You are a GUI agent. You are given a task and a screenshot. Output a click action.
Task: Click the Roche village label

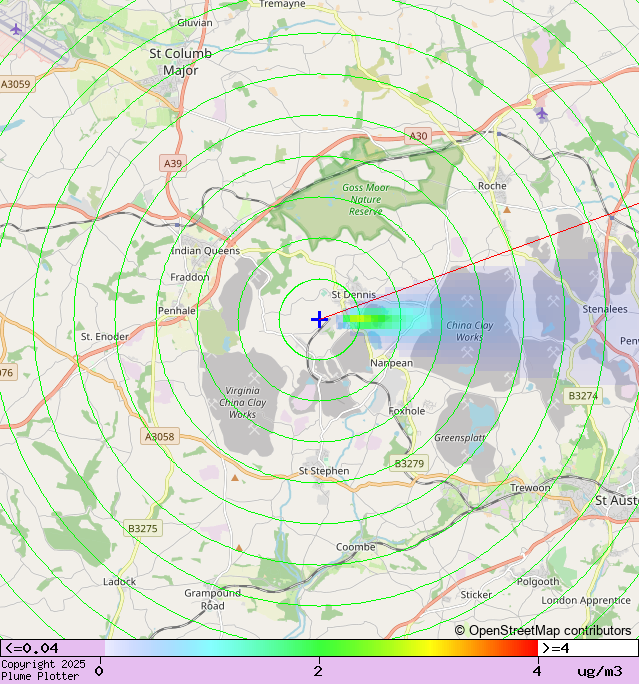pyautogui.click(x=492, y=186)
